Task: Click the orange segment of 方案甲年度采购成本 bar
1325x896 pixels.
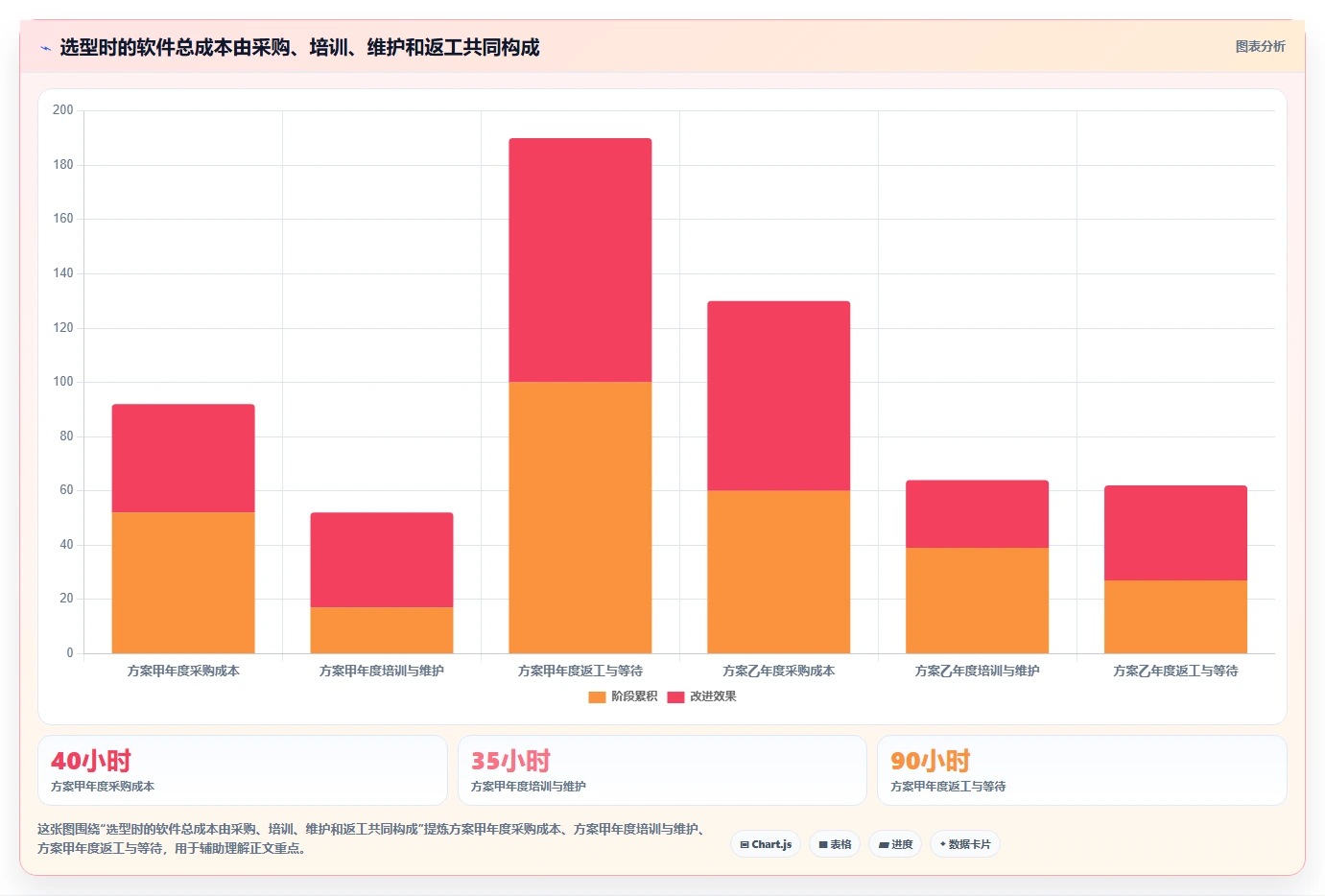Action: (x=183, y=582)
